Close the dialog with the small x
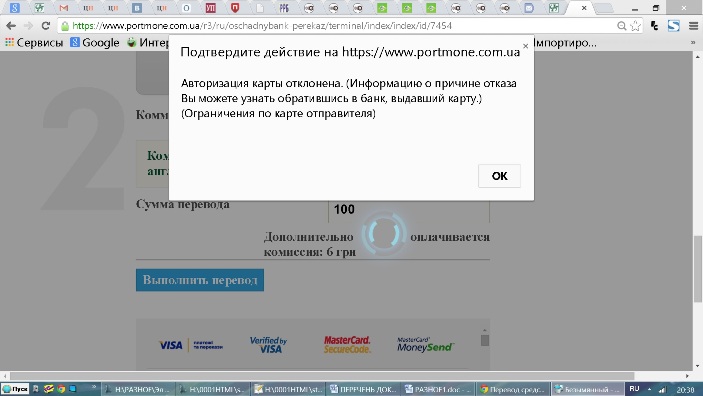Screen dimensions: 703x396 [525, 46]
